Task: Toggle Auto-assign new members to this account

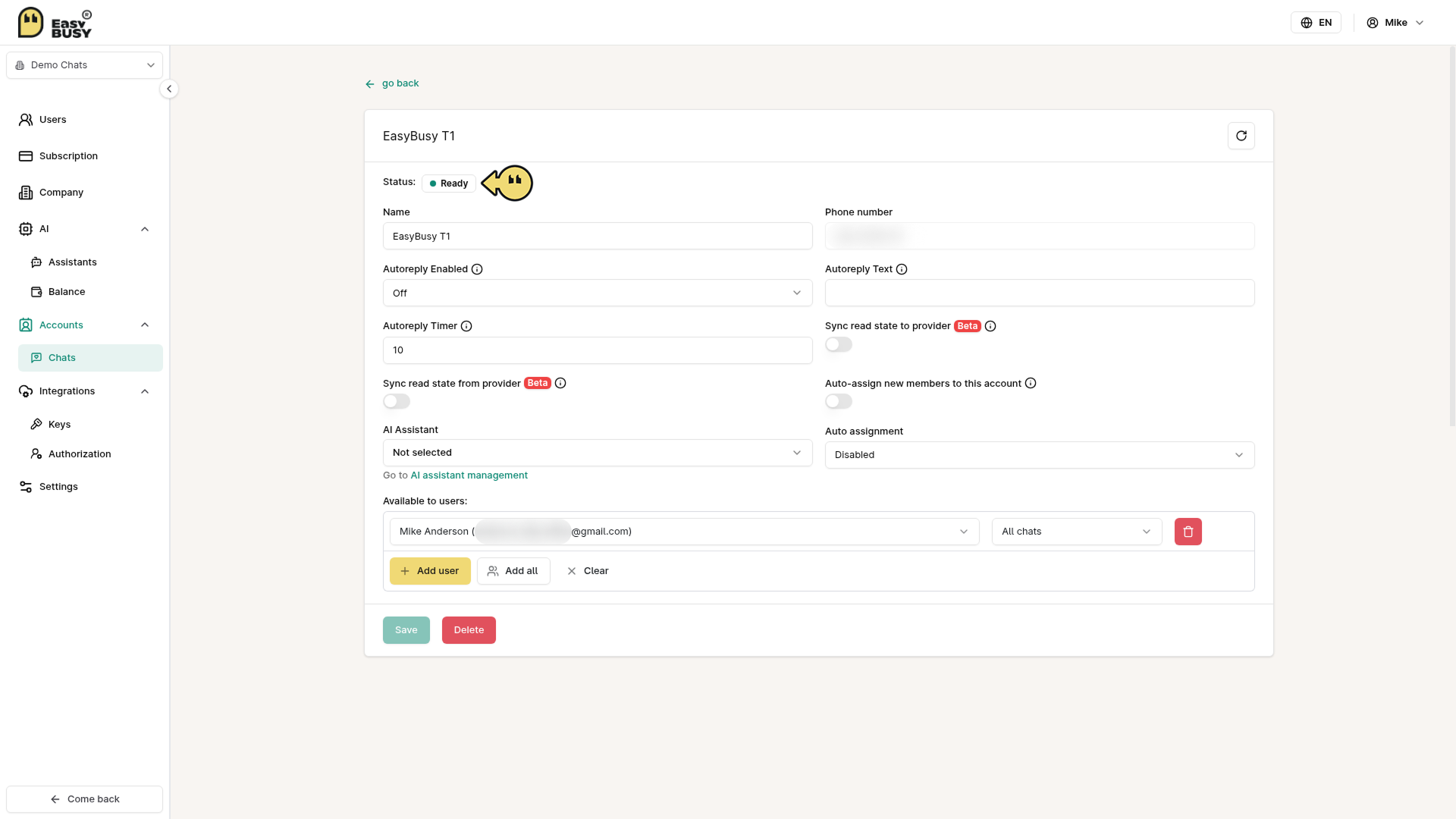Action: [x=839, y=401]
